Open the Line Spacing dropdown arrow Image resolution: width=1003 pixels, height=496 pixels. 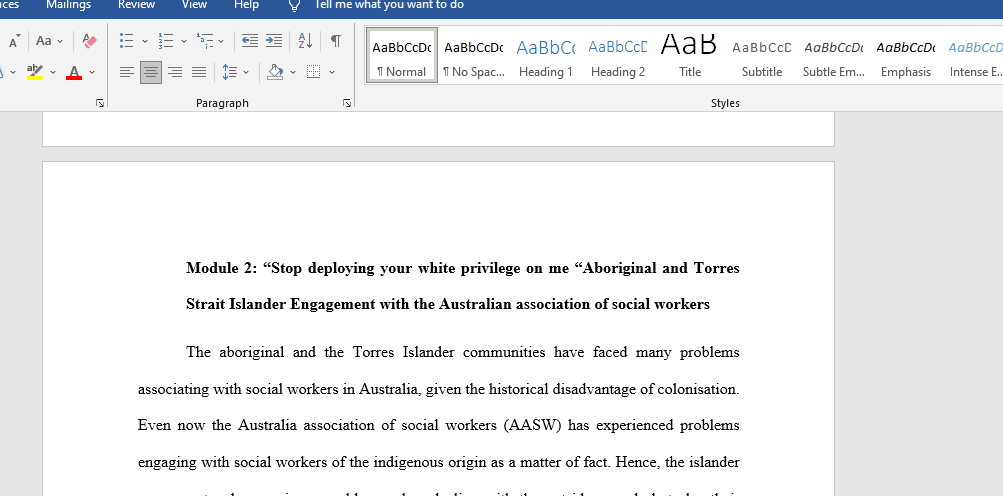click(246, 72)
